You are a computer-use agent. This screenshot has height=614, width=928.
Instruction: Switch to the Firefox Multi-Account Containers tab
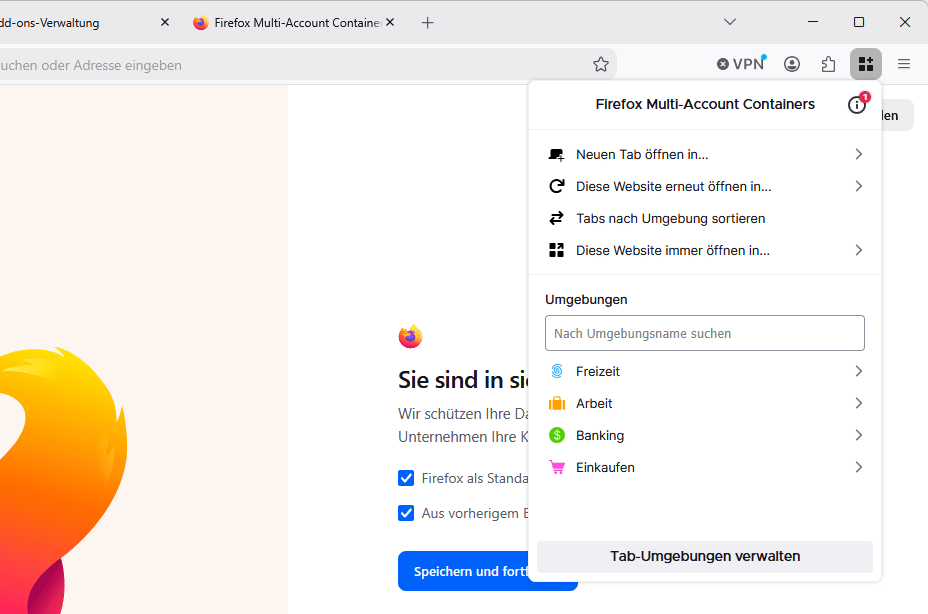[x=294, y=22]
